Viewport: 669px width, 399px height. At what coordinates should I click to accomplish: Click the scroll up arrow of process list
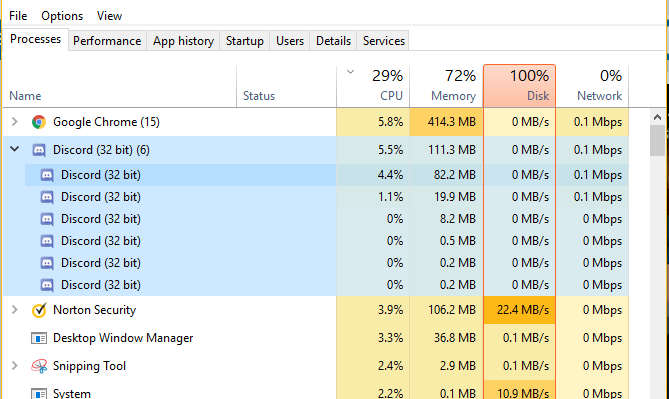pos(657,117)
